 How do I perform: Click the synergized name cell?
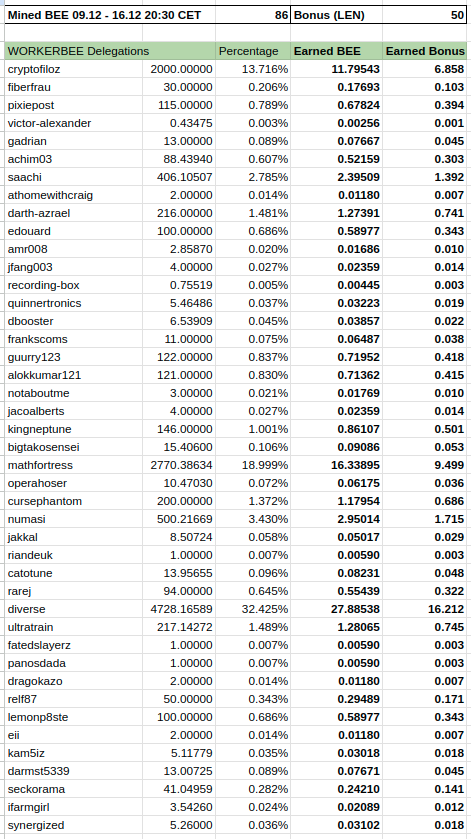click(74, 825)
